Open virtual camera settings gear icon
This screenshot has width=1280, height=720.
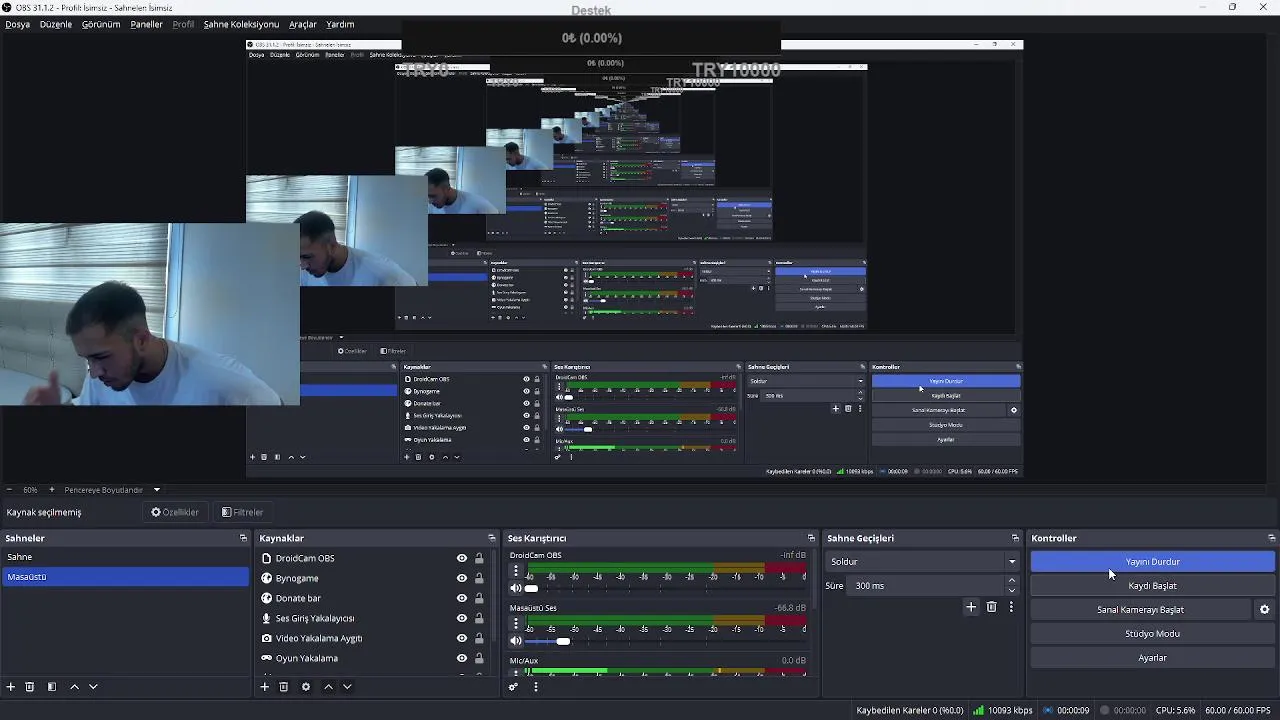pyautogui.click(x=1264, y=610)
